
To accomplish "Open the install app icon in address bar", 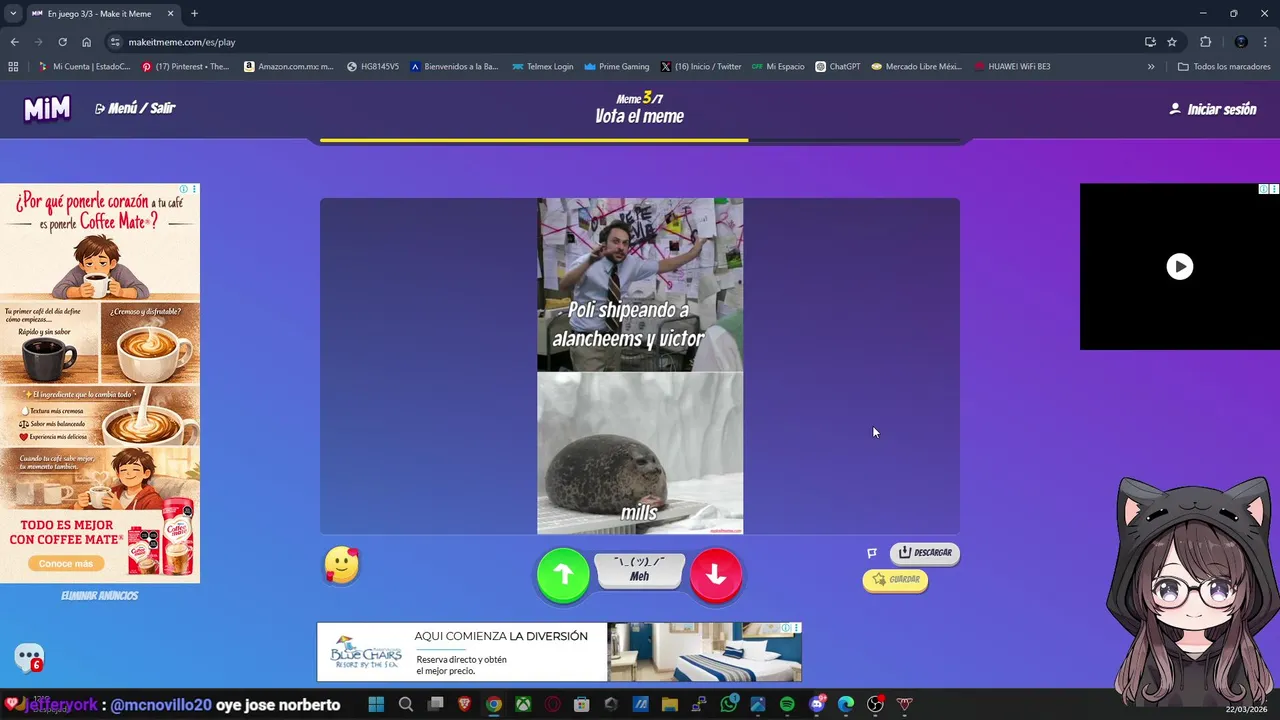I will pyautogui.click(x=1150, y=42).
